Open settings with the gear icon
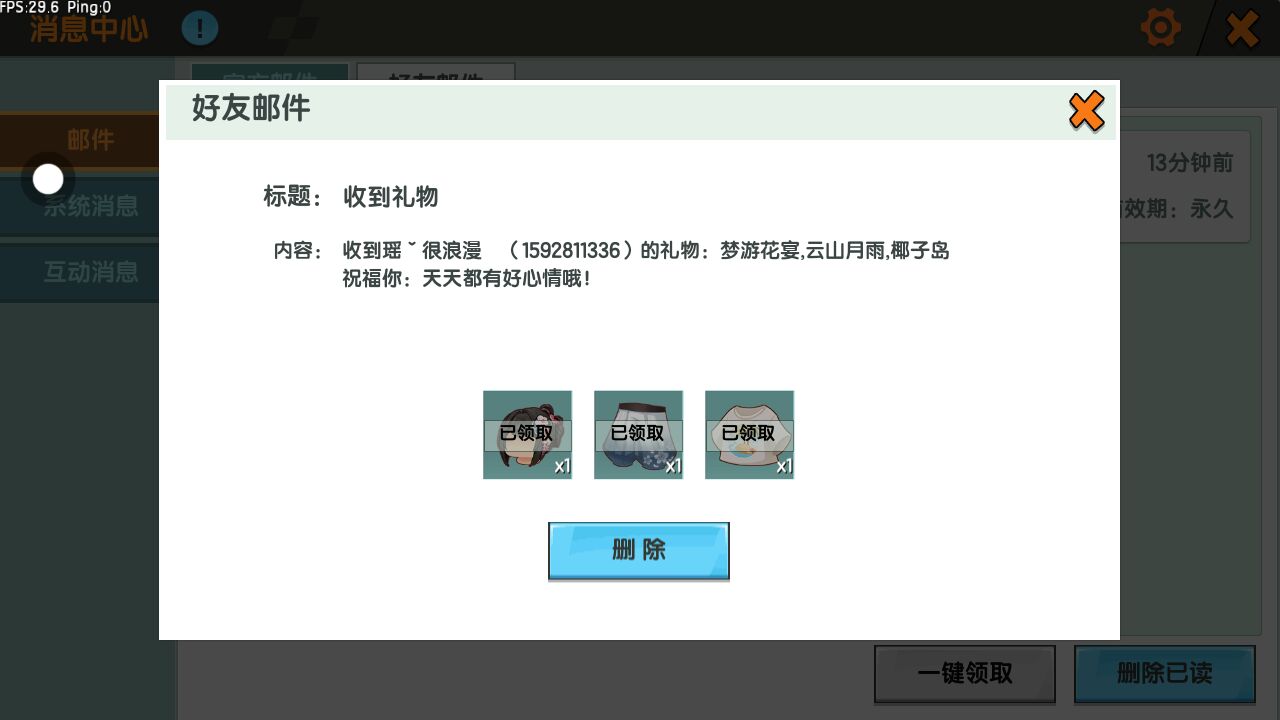This screenshot has height=720, width=1280. pyautogui.click(x=1160, y=28)
